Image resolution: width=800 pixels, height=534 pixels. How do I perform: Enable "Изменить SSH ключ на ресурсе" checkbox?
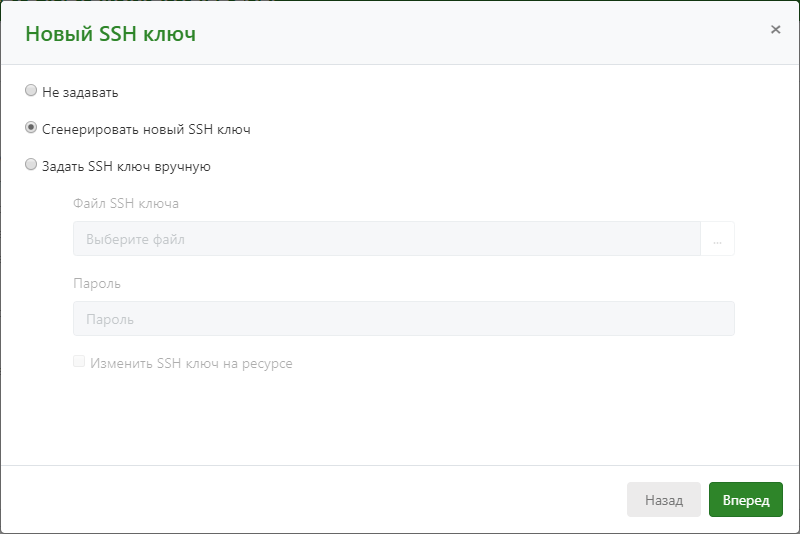tap(79, 363)
